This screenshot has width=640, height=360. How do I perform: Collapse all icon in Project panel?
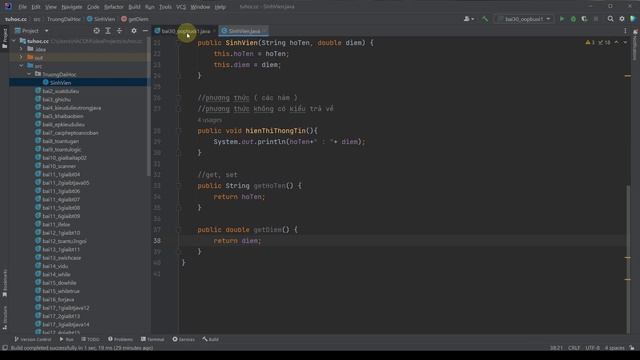(x=119, y=31)
